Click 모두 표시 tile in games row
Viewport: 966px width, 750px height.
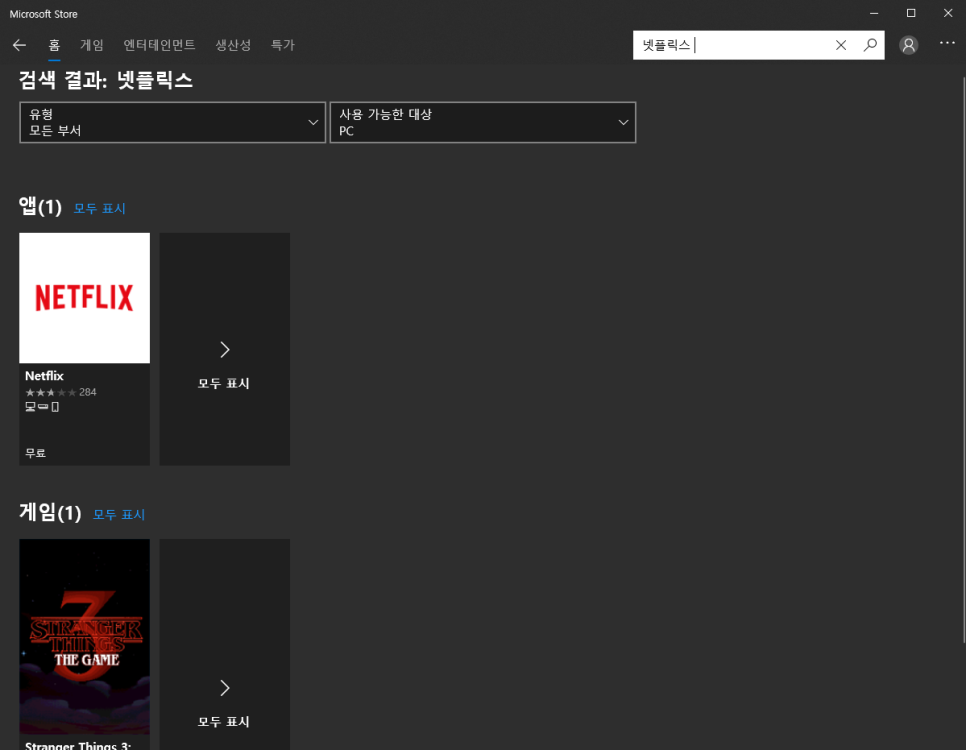pos(224,645)
